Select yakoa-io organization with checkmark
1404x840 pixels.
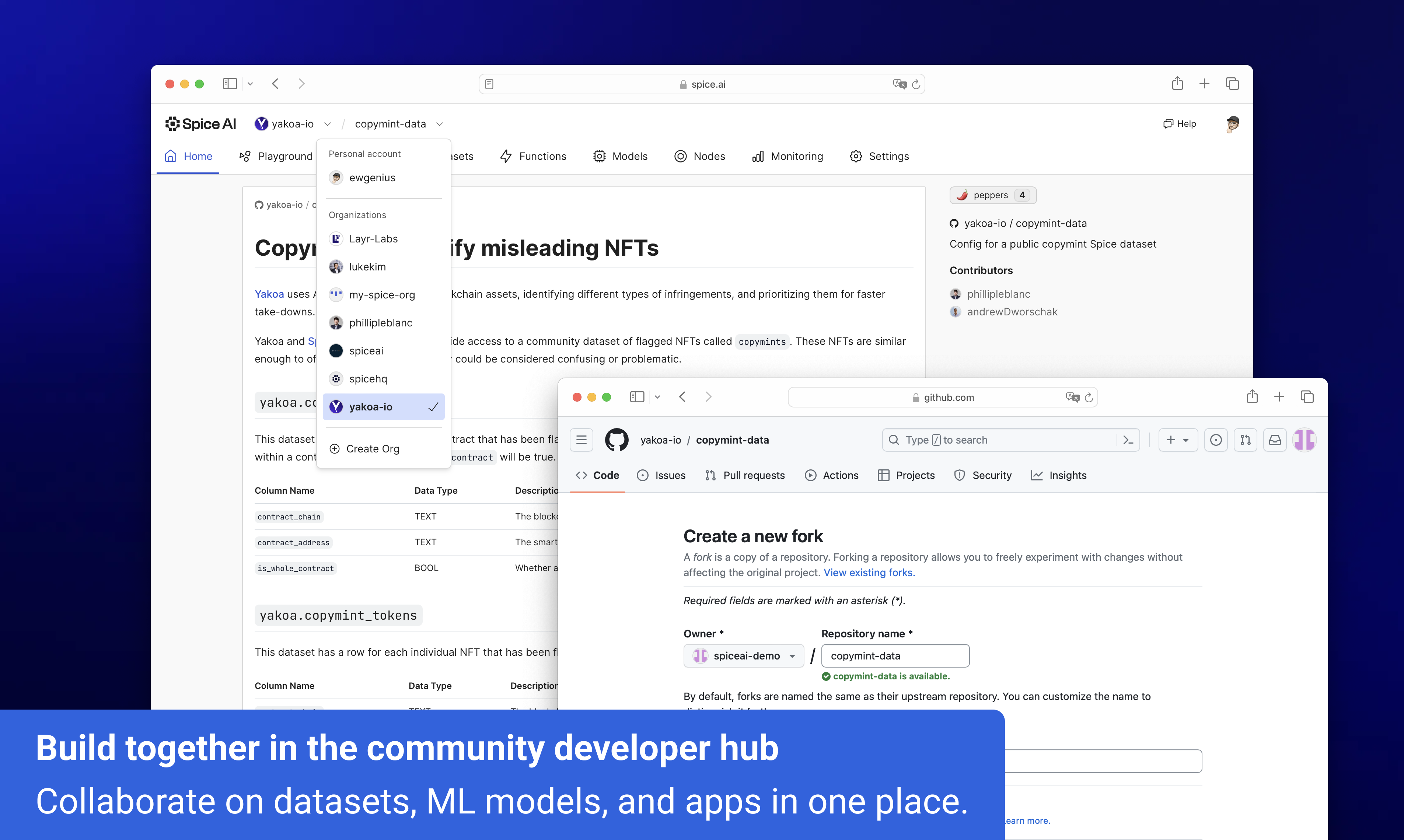383,406
